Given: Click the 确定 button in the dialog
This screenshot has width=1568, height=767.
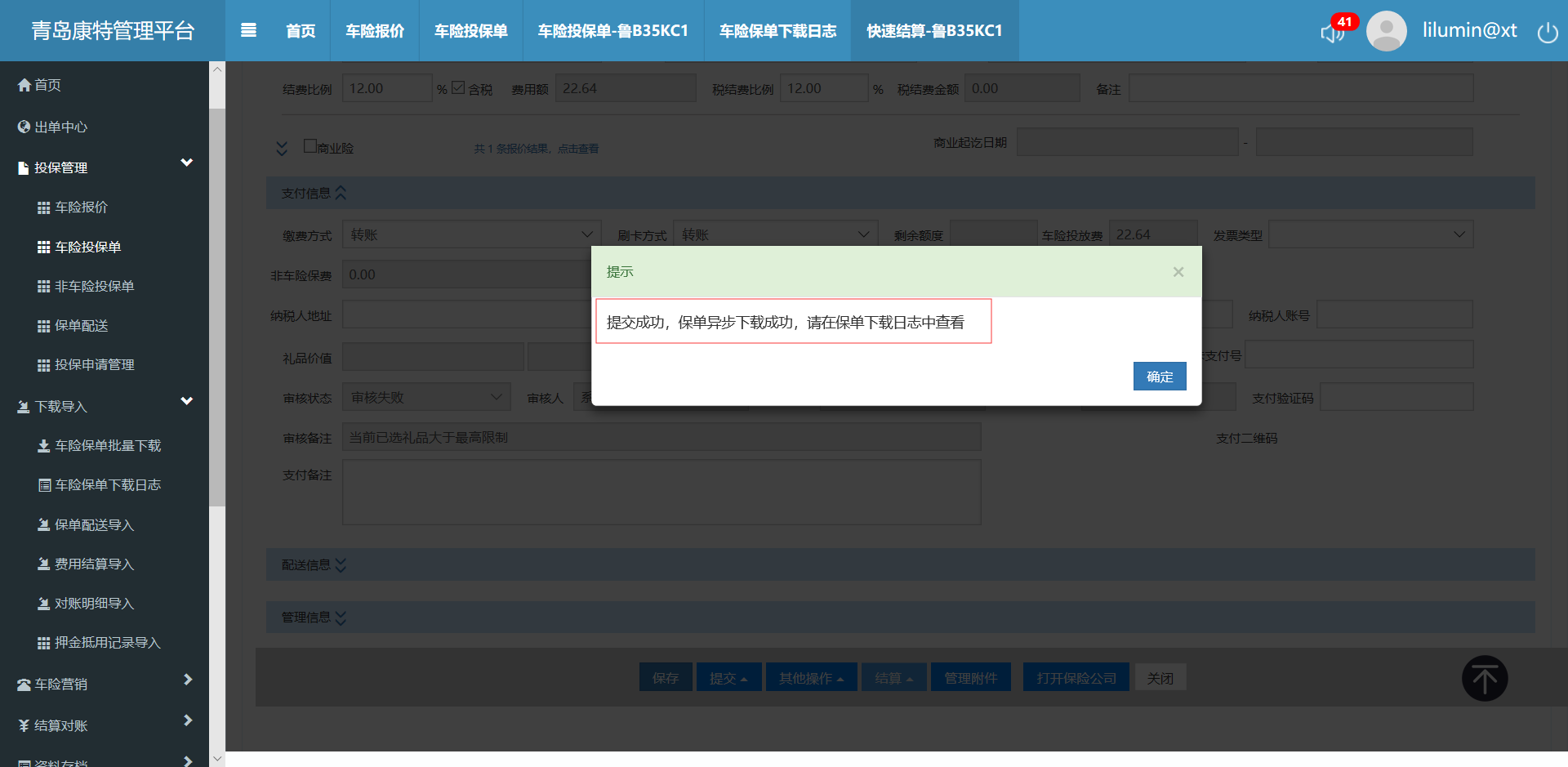Looking at the screenshot, I should [x=1160, y=377].
